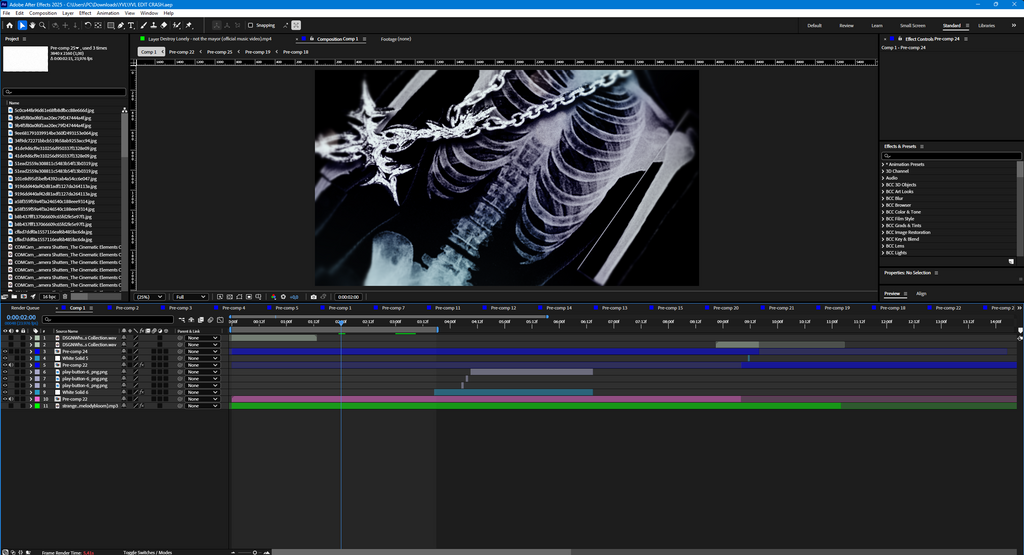Click the Graph Editor icon in timeline
Image resolution: width=1024 pixels, height=555 pixels.
[220, 320]
